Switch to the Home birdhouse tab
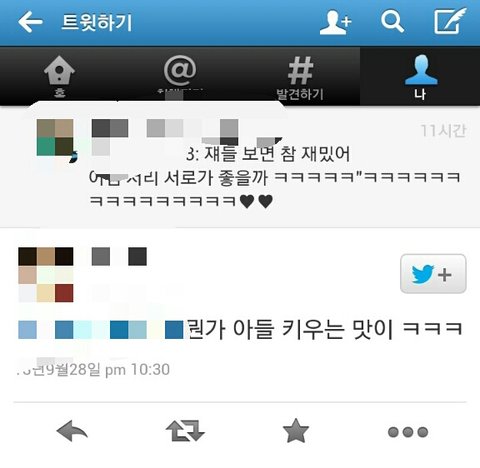This screenshot has width=480, height=468. click(x=60, y=76)
